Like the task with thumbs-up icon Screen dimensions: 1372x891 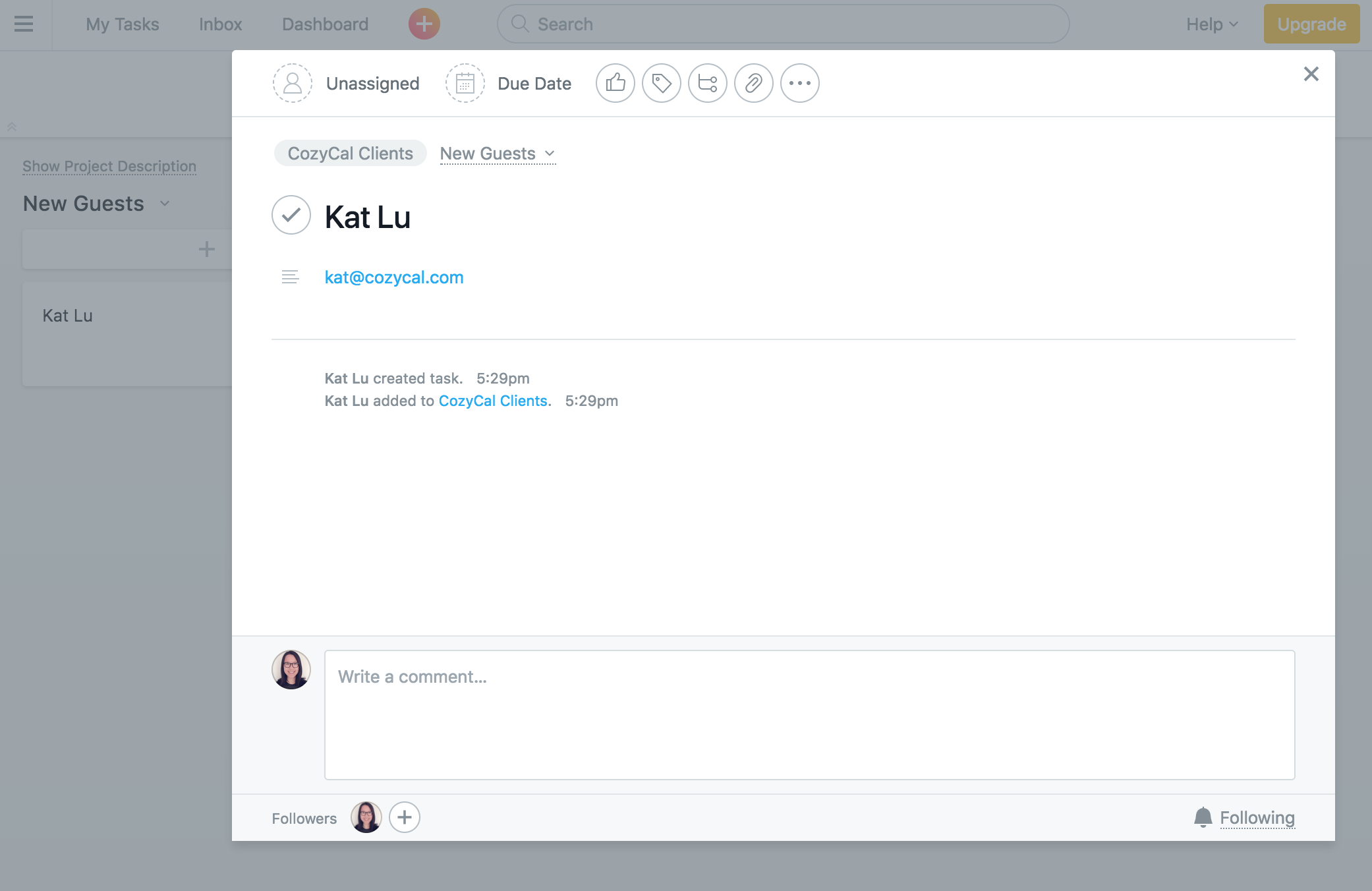615,83
